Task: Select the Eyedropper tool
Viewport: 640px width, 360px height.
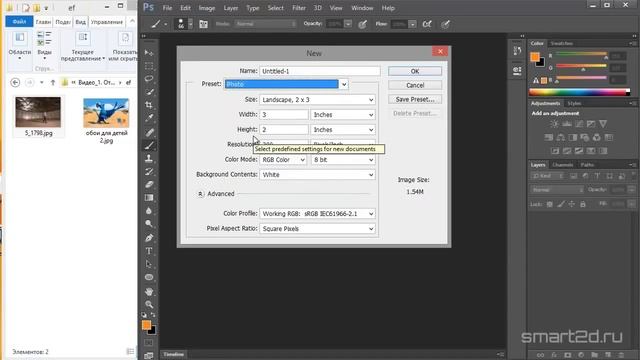Action: click(x=149, y=118)
